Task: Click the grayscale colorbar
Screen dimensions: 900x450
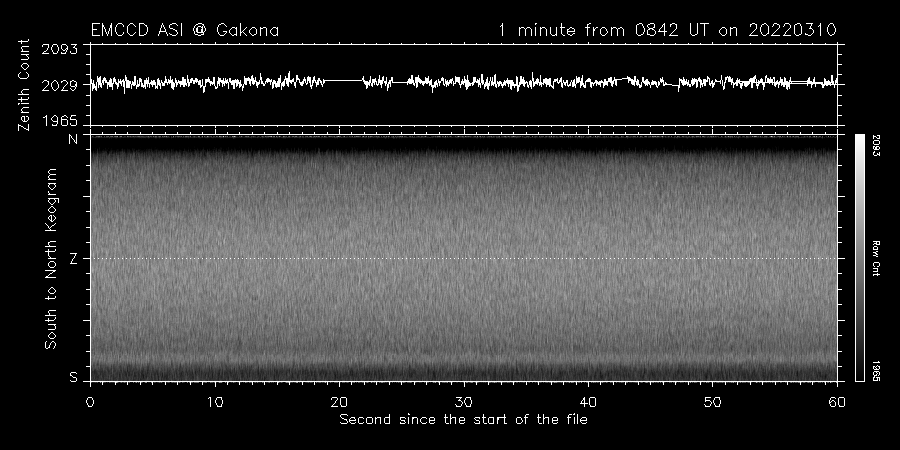Action: 860,258
